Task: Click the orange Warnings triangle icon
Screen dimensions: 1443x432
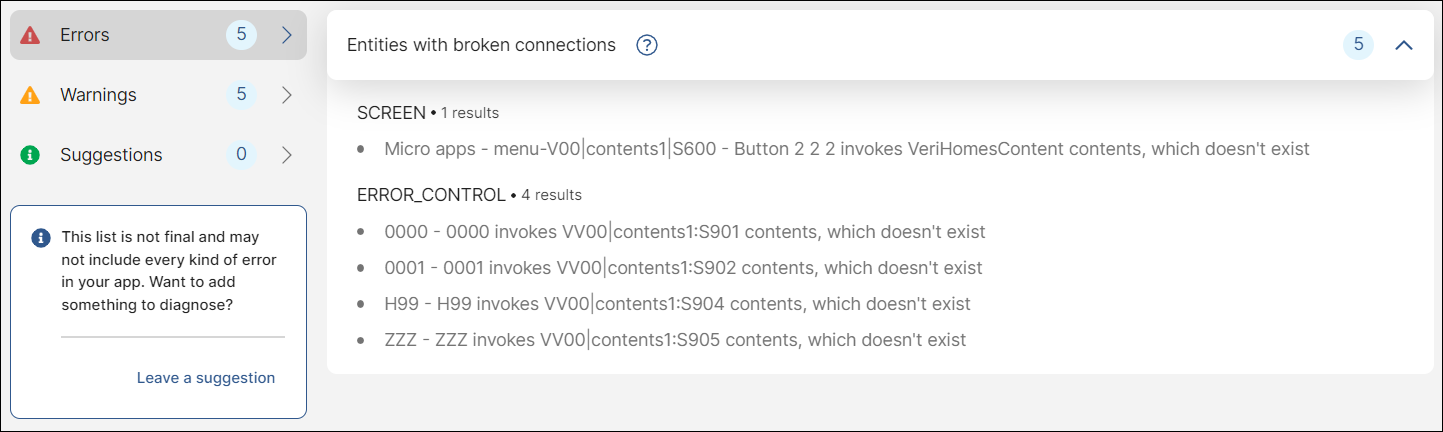Action: click(31, 95)
